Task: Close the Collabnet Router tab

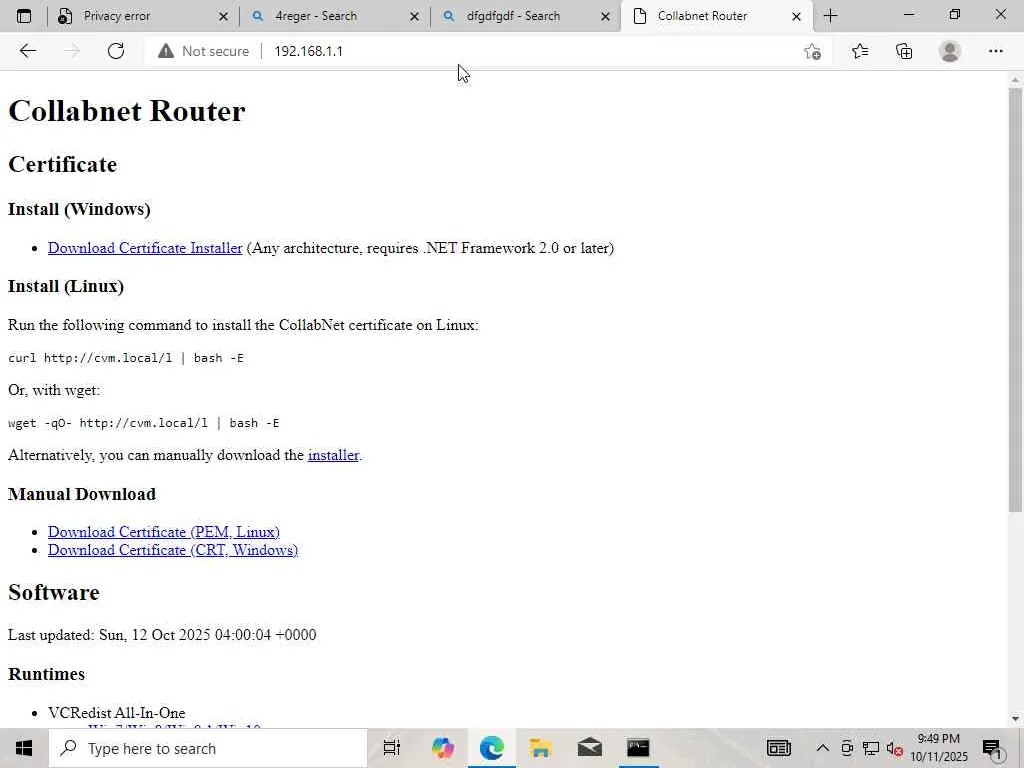Action: point(796,16)
